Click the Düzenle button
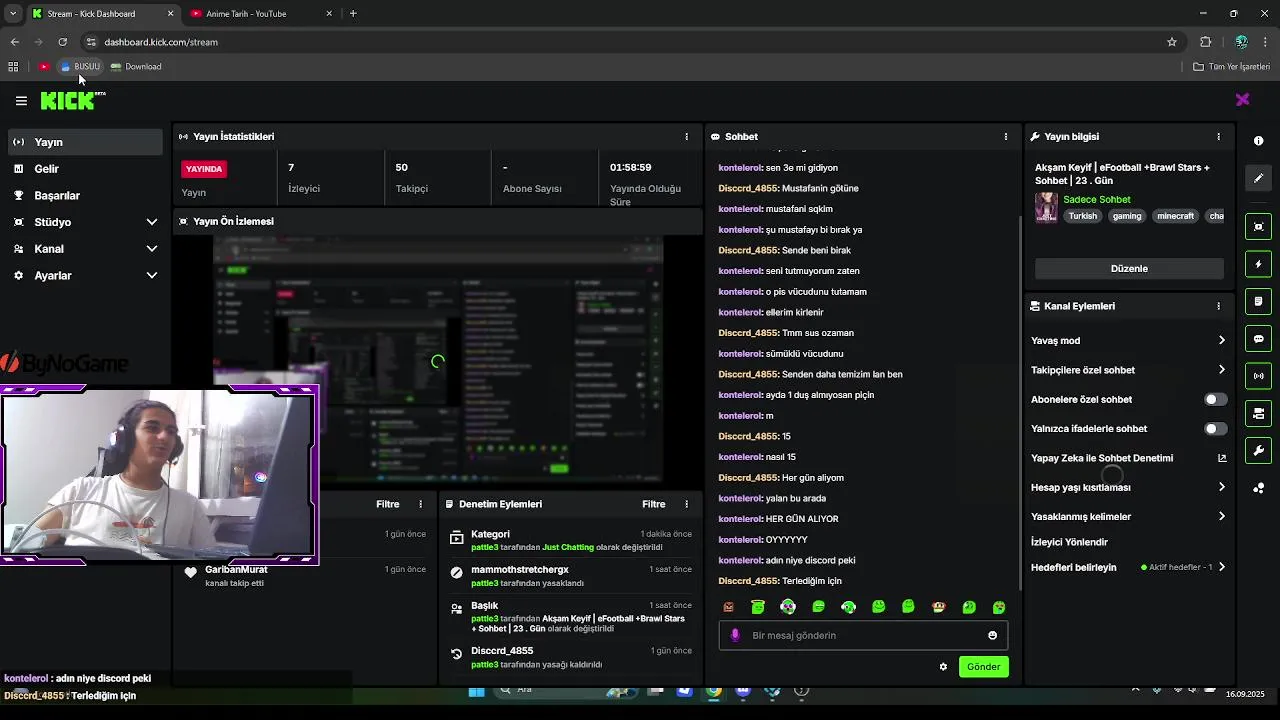 pos(1129,269)
